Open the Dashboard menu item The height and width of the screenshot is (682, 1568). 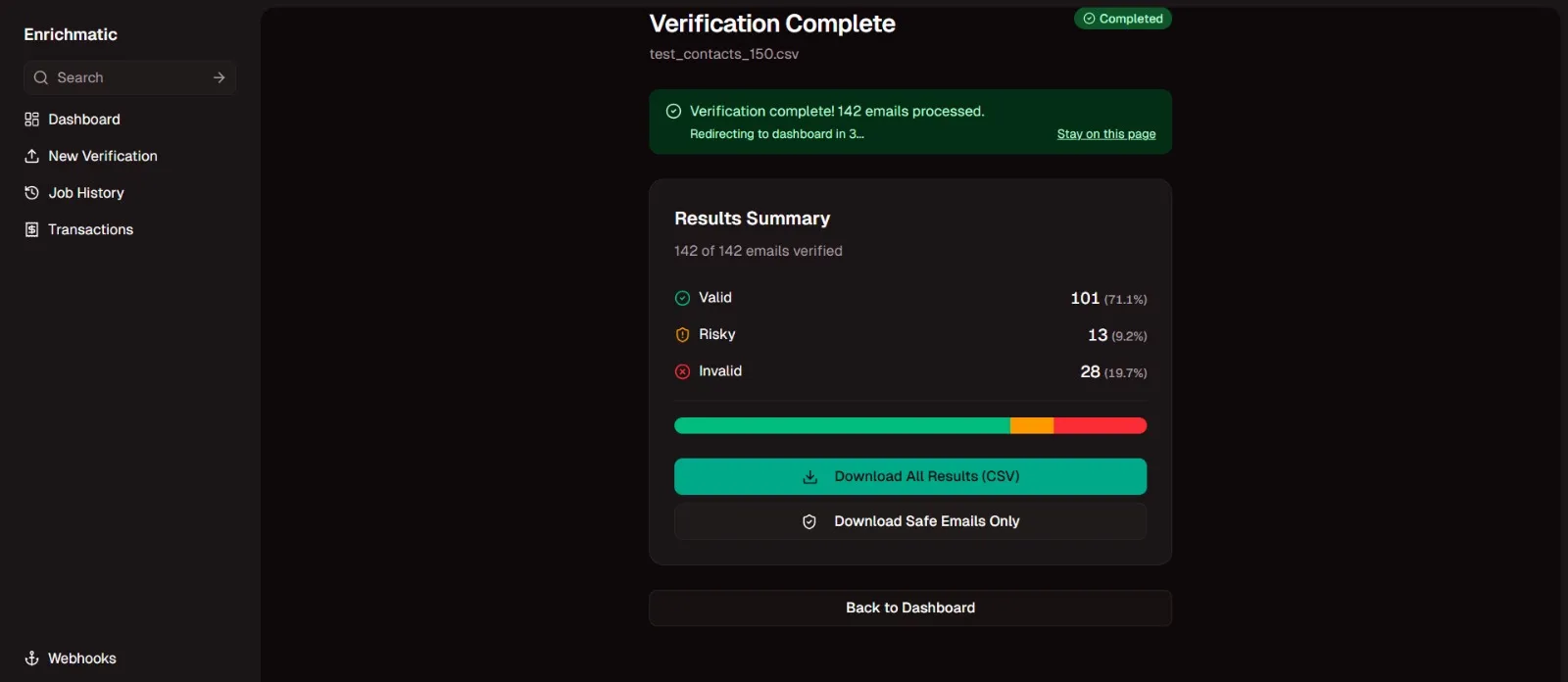click(x=84, y=120)
